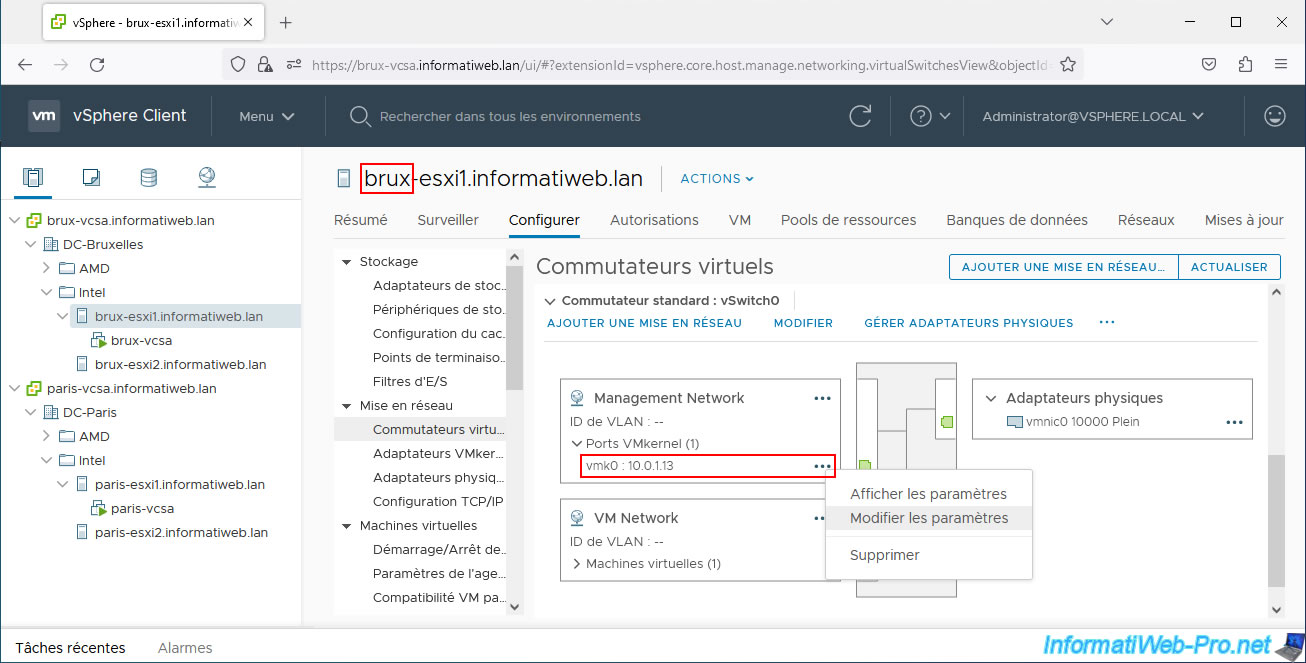Open the Hosts and Clusters inventory icon
The width and height of the screenshot is (1306, 663).
click(33, 178)
